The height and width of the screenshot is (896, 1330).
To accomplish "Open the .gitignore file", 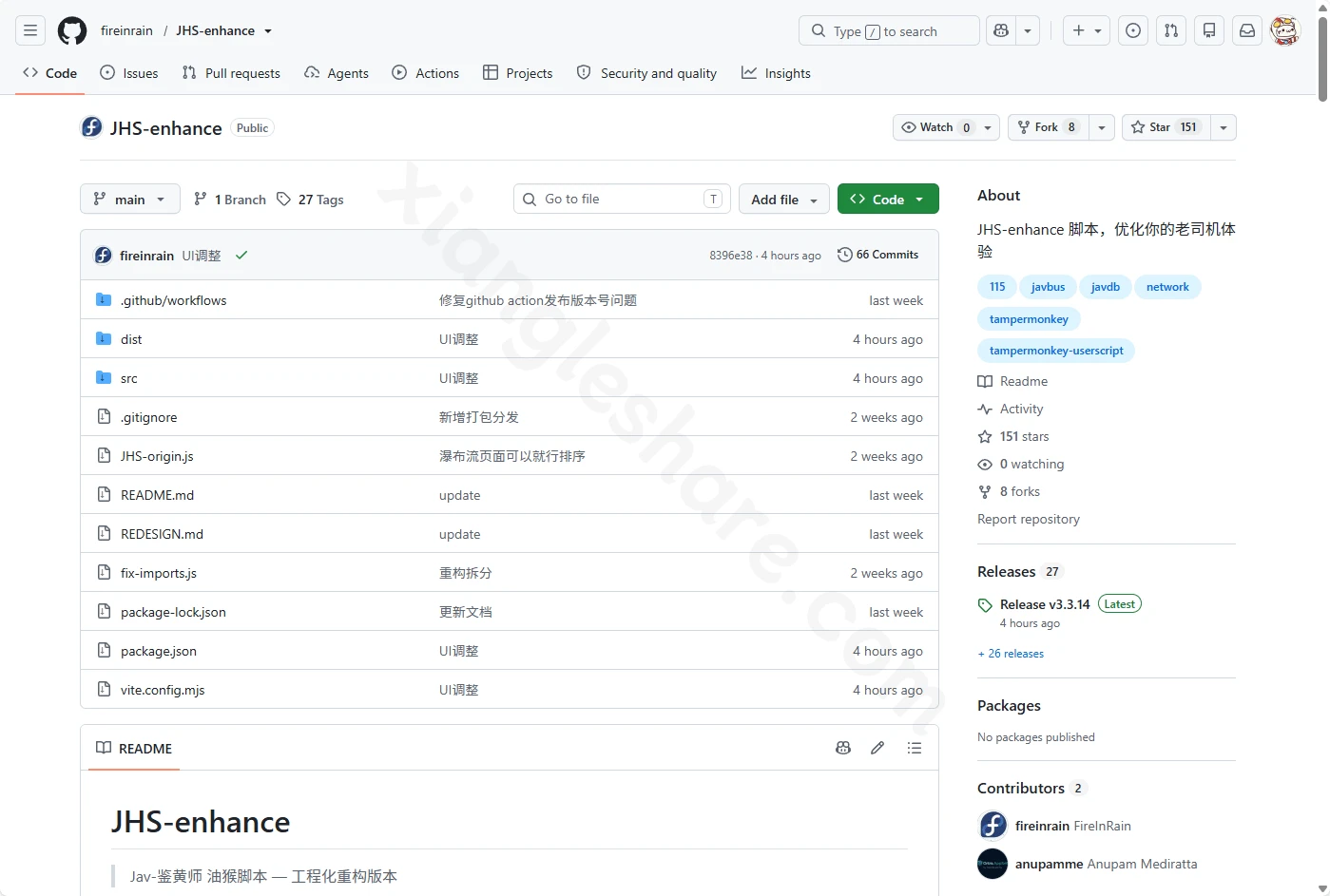I will click(149, 417).
